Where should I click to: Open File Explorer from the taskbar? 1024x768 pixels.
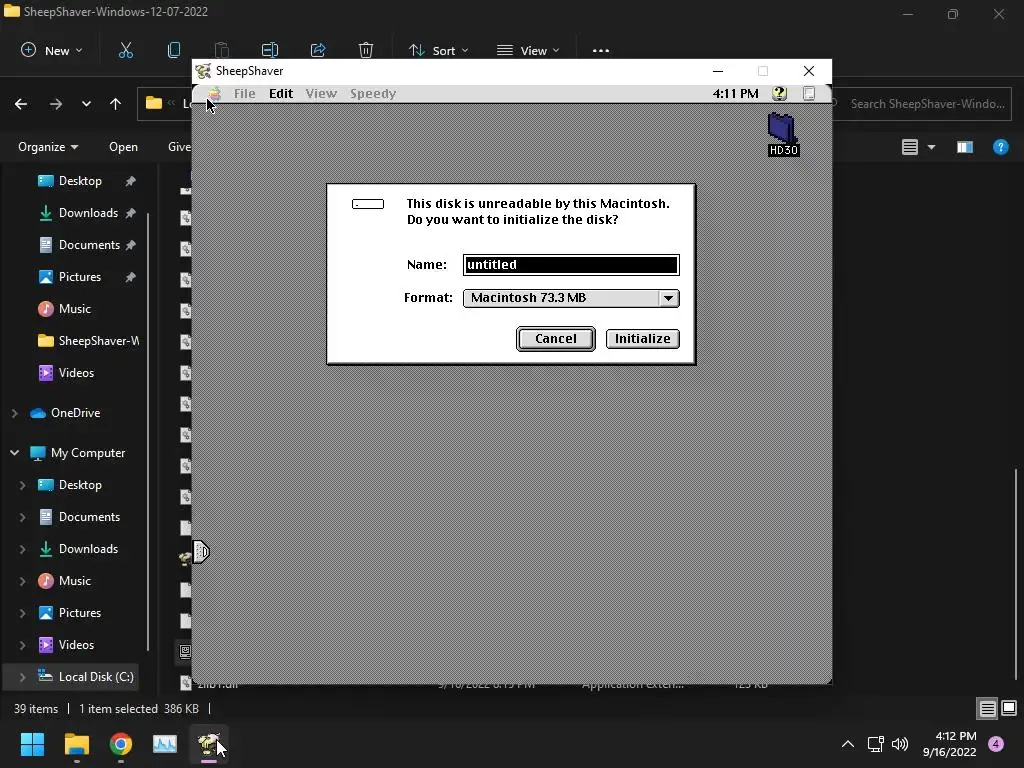click(76, 744)
